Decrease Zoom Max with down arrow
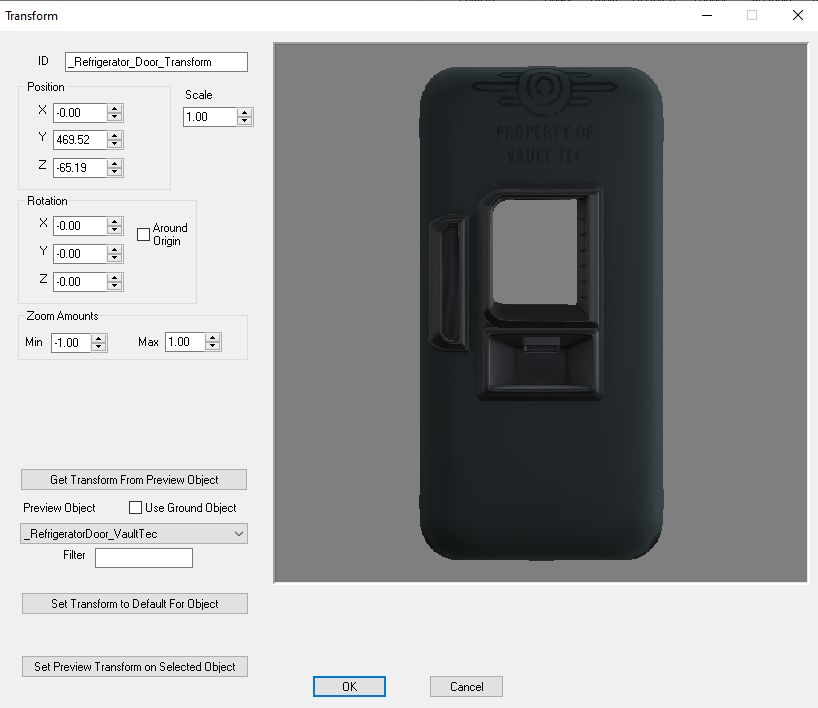The height and width of the screenshot is (708, 818). (213, 347)
